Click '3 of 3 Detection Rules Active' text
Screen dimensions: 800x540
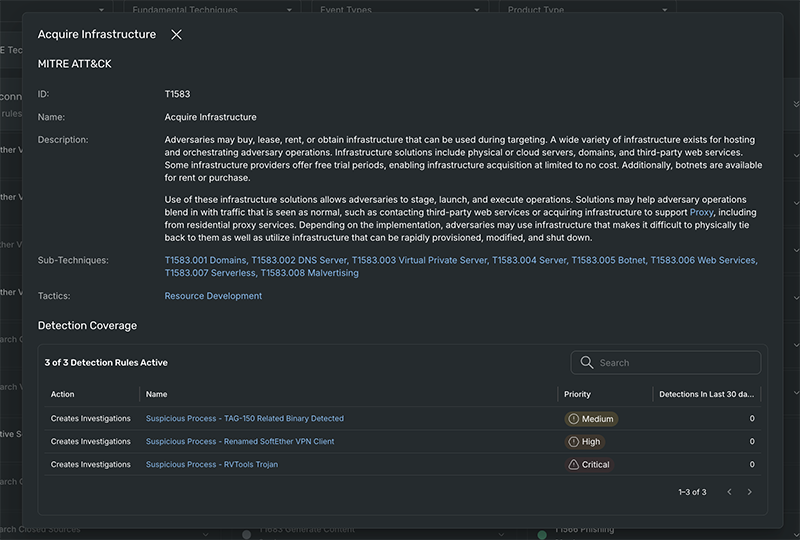pos(106,362)
